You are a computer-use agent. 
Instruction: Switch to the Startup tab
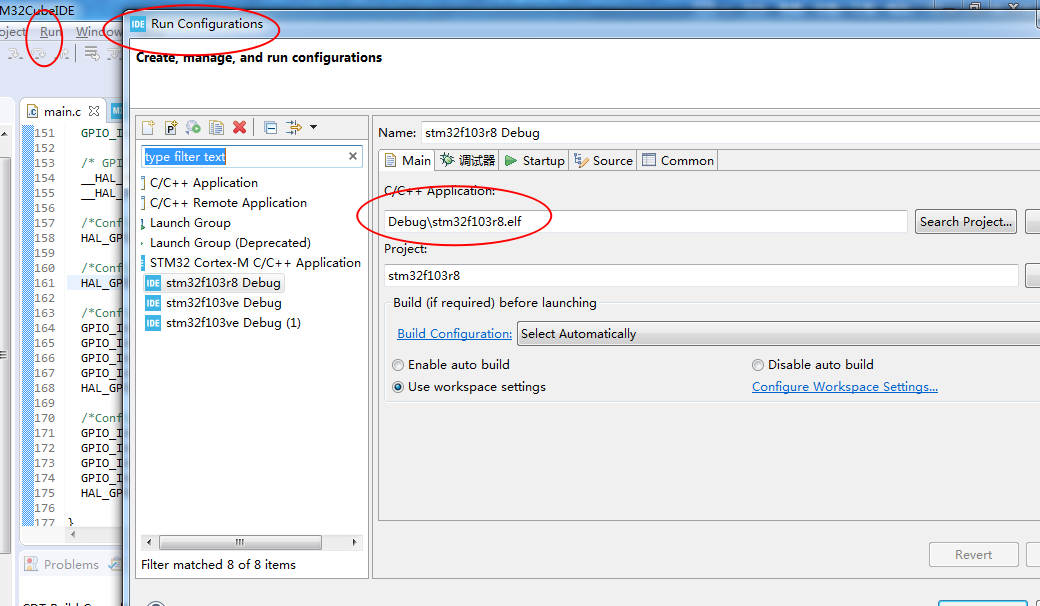[x=534, y=160]
